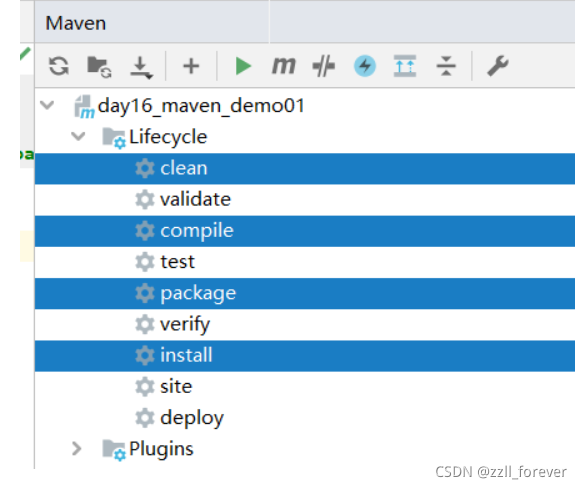Click the Maven panel title
582x489 pixels.
pyautogui.click(x=76, y=23)
